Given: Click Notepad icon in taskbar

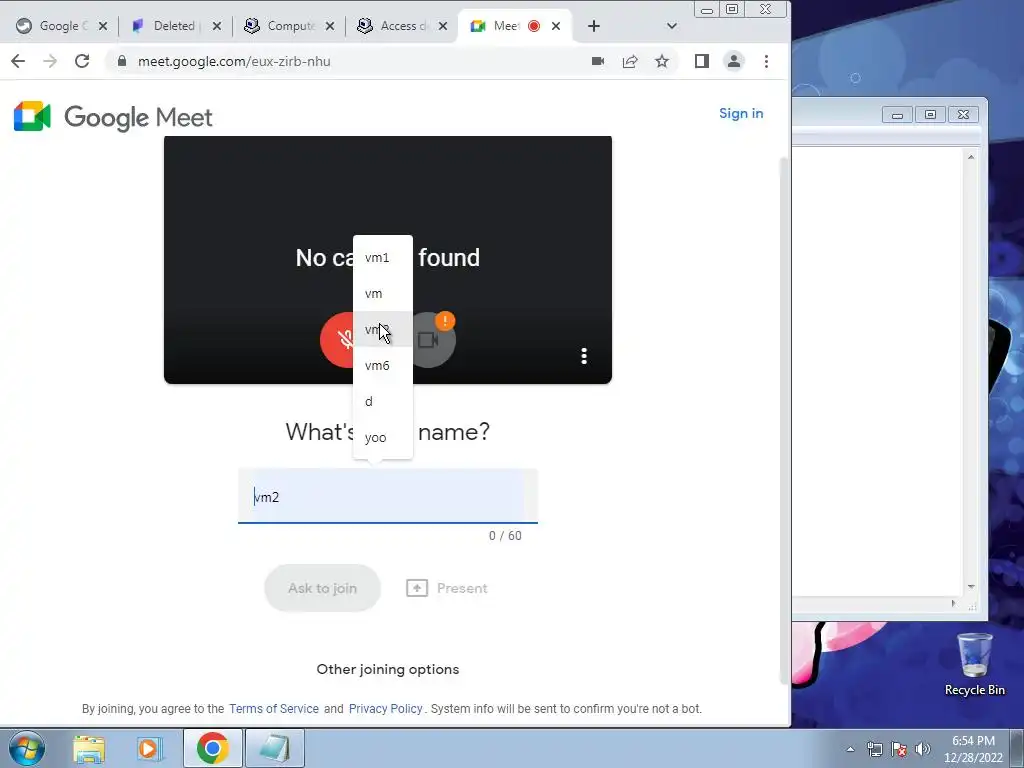Looking at the screenshot, I should tap(274, 748).
